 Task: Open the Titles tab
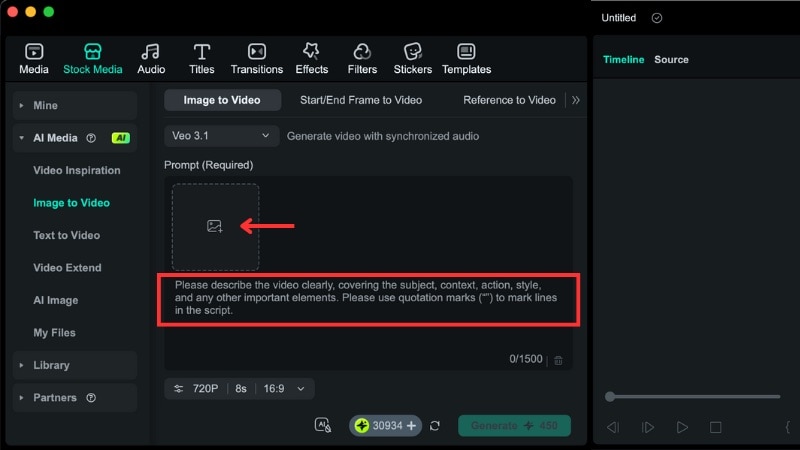pyautogui.click(x=202, y=59)
